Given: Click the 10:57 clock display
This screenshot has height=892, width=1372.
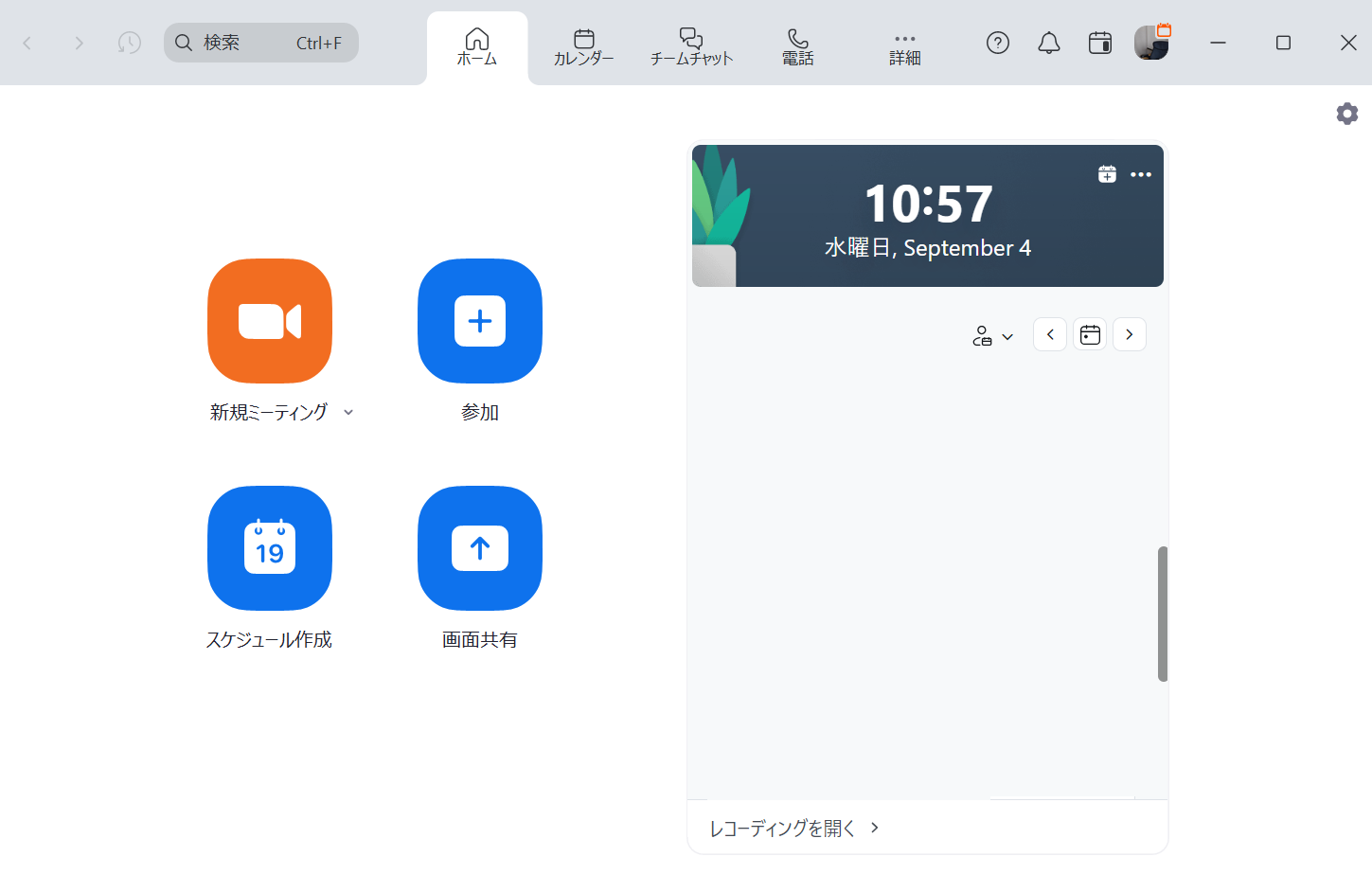Looking at the screenshot, I should tap(929, 204).
